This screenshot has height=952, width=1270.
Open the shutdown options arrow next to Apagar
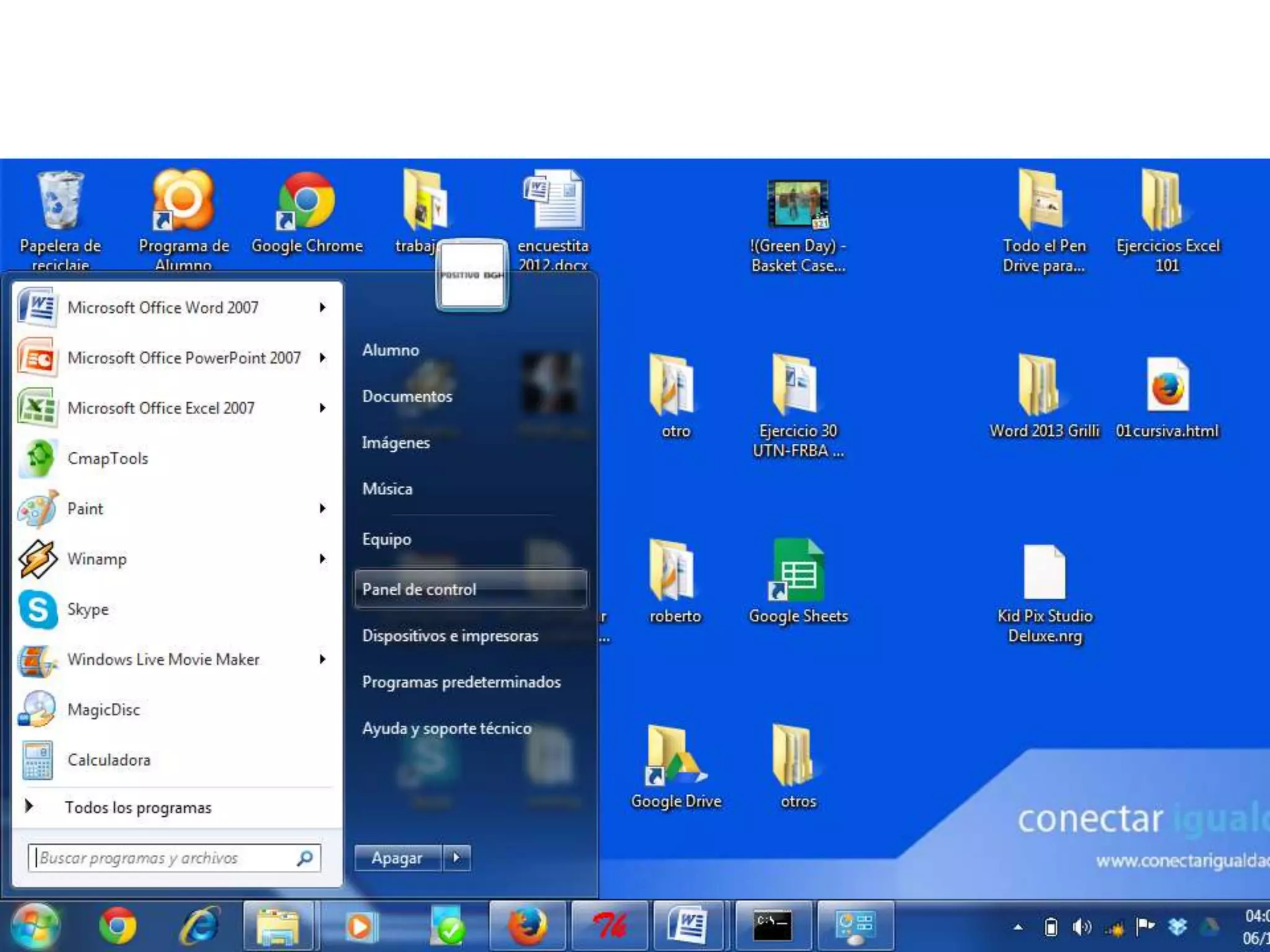457,858
